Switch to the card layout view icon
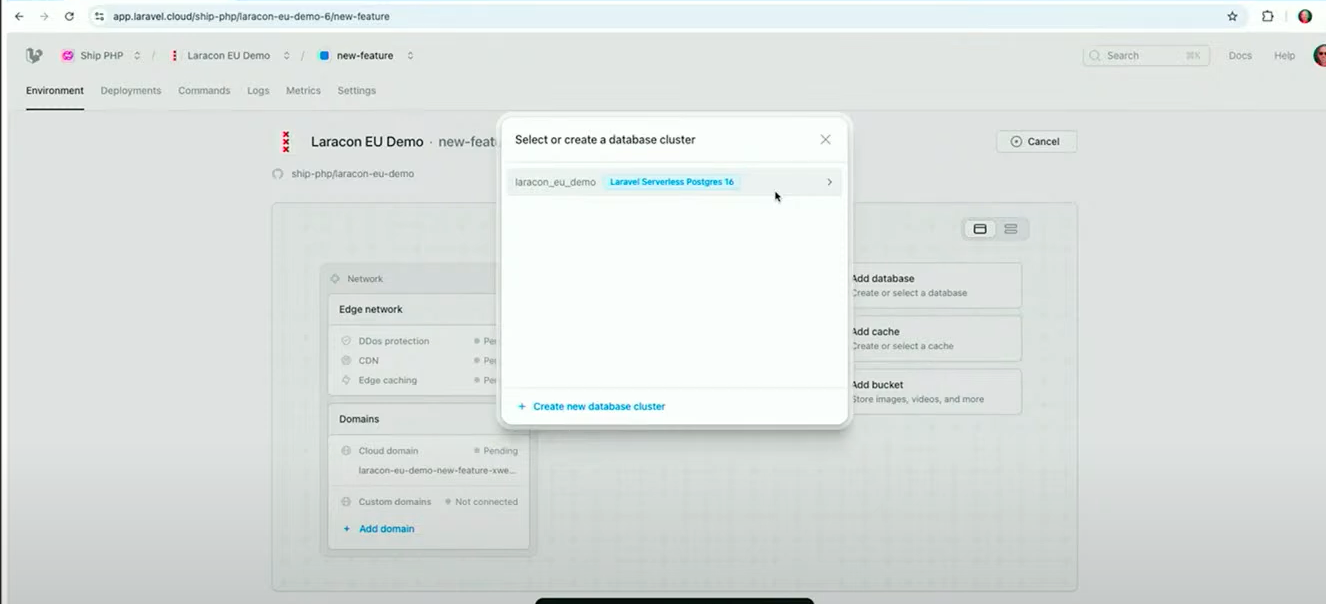 [x=980, y=229]
